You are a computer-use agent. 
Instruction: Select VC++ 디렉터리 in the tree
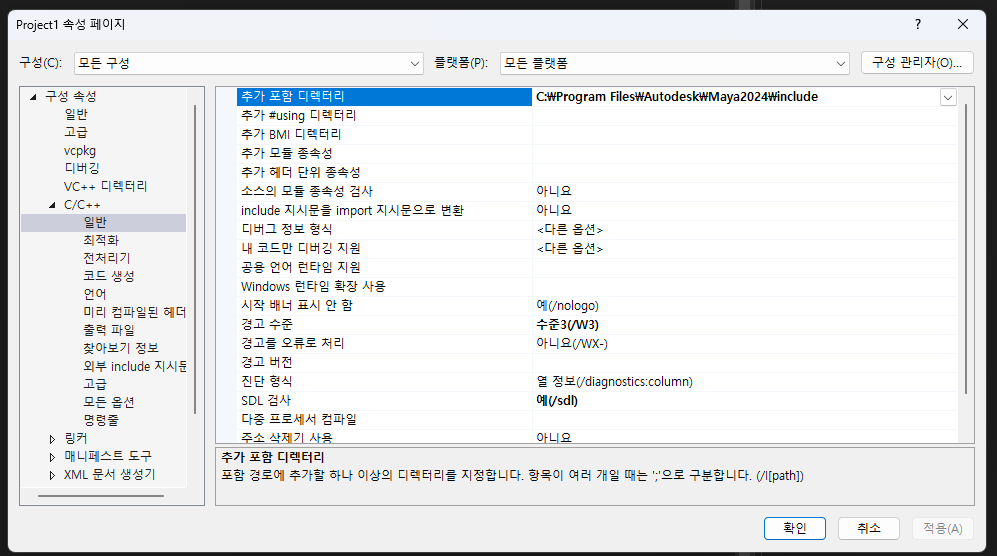(105, 186)
